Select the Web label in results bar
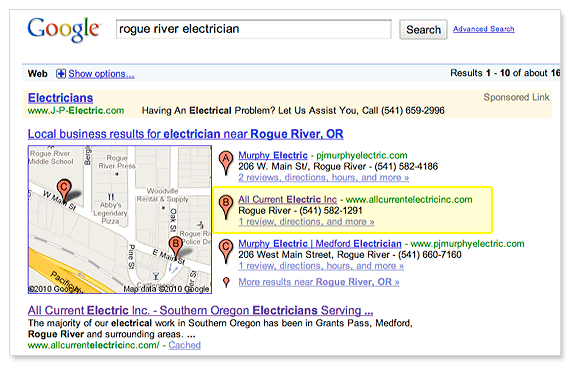570x365 pixels. tap(37, 74)
